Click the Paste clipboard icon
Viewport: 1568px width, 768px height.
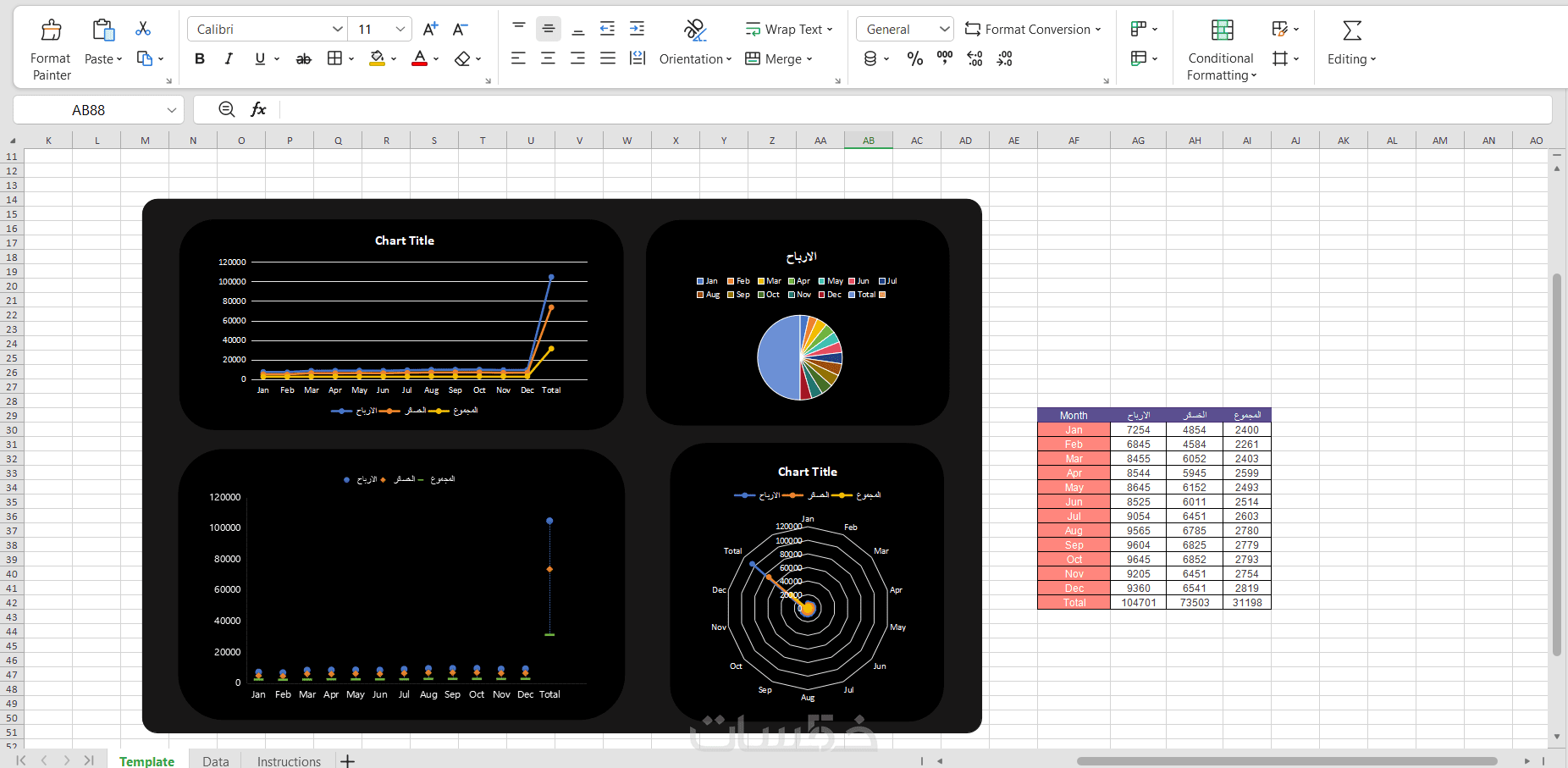coord(103,30)
